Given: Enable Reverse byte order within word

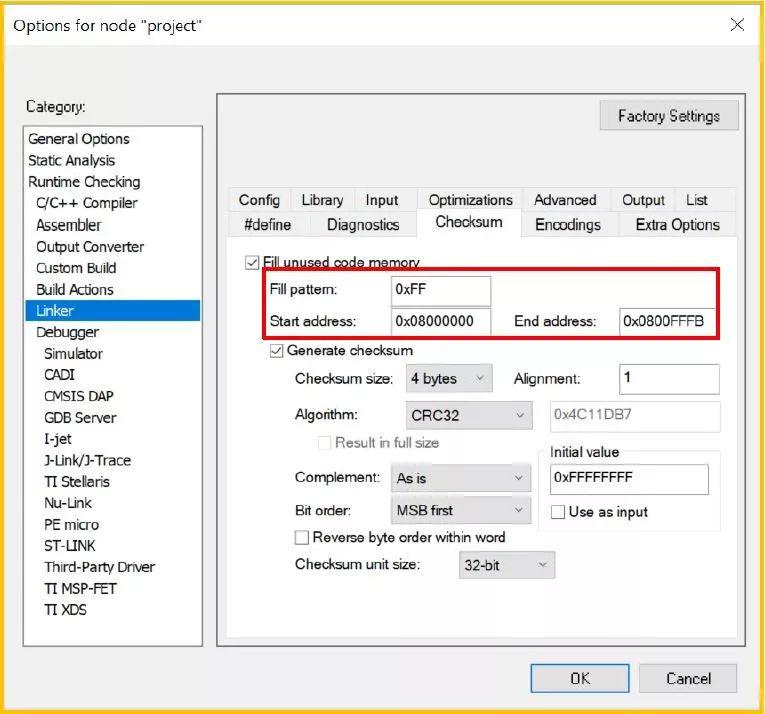Looking at the screenshot, I should (x=302, y=537).
